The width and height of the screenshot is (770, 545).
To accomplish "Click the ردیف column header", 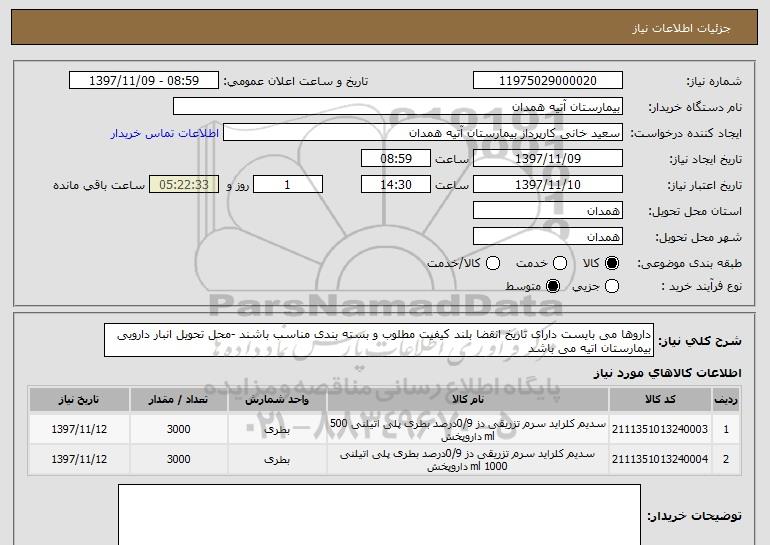I will (x=726, y=400).
